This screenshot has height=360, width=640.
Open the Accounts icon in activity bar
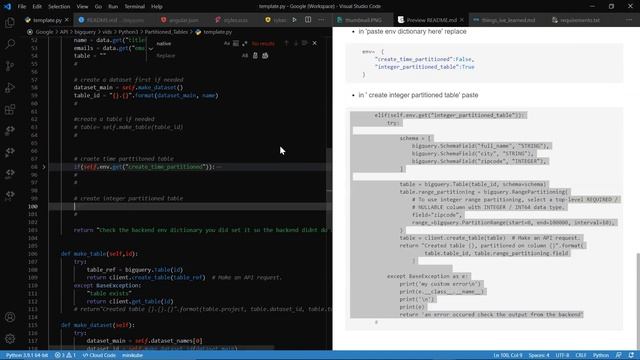coord(10,317)
